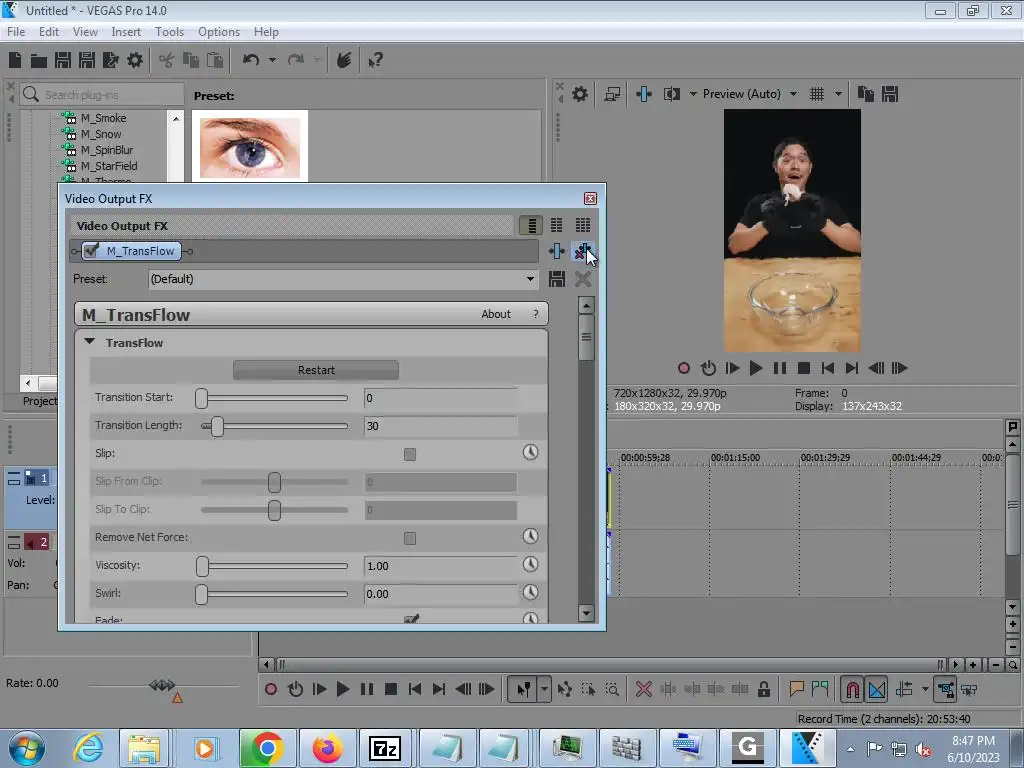Click the Save project toolbar icon
This screenshot has width=1024, height=768.
[63, 61]
